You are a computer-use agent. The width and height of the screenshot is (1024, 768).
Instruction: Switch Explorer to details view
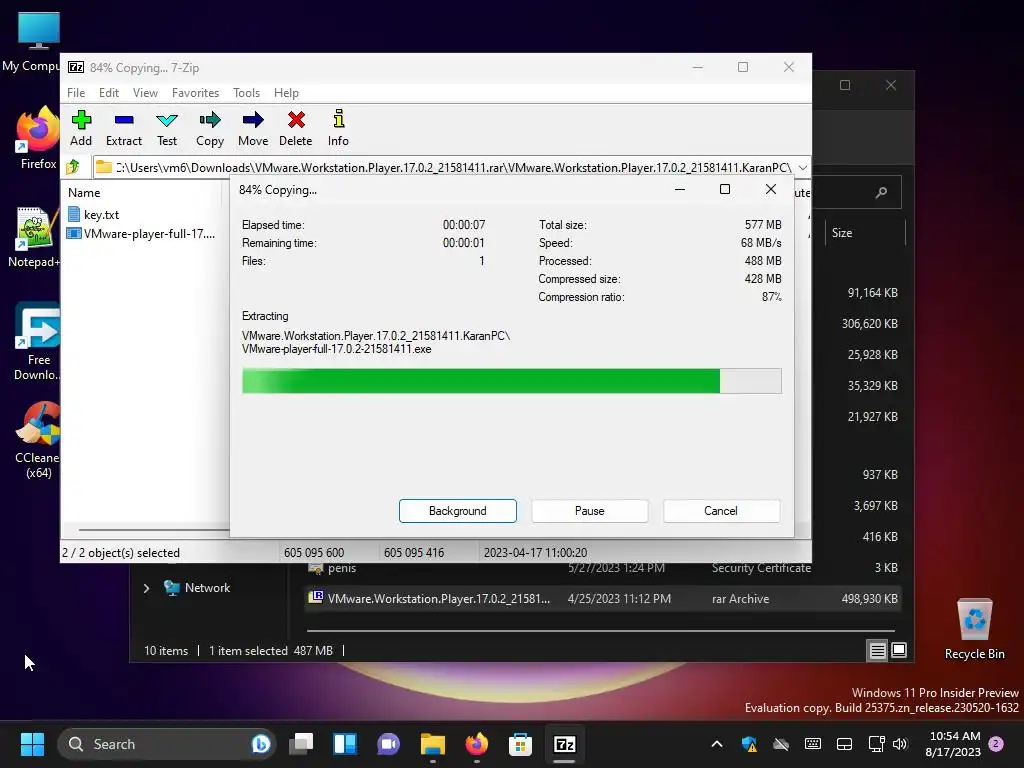pos(877,650)
